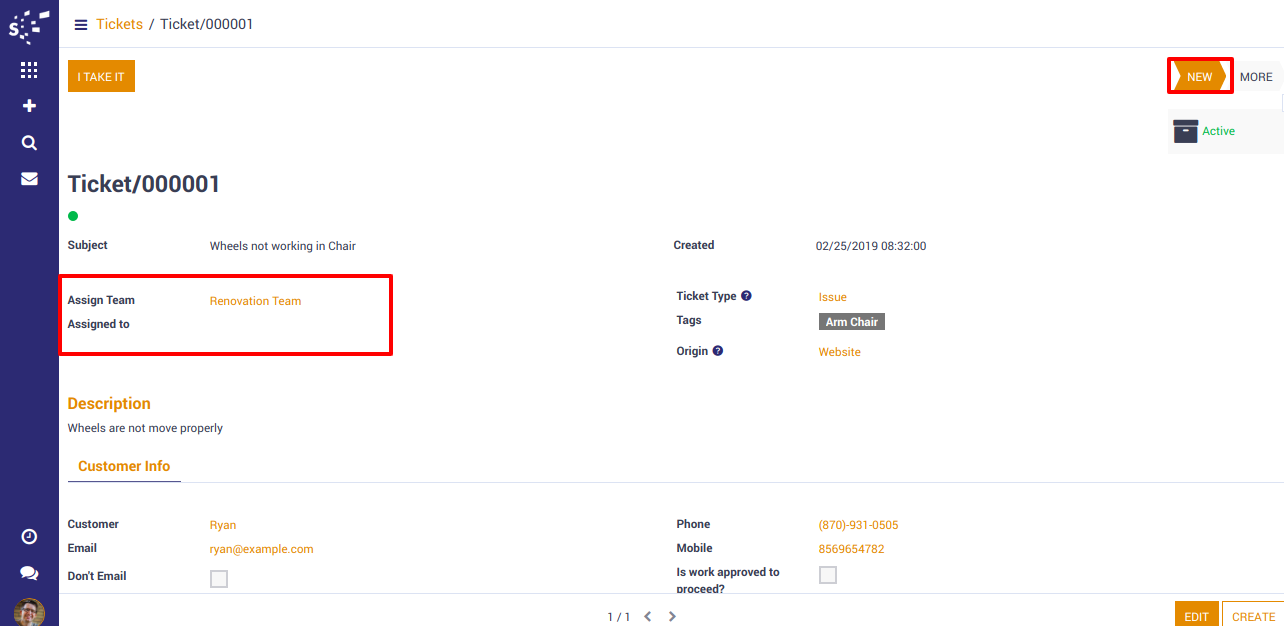Click the hamburger menu icon
1284x626 pixels.
[x=81, y=25]
